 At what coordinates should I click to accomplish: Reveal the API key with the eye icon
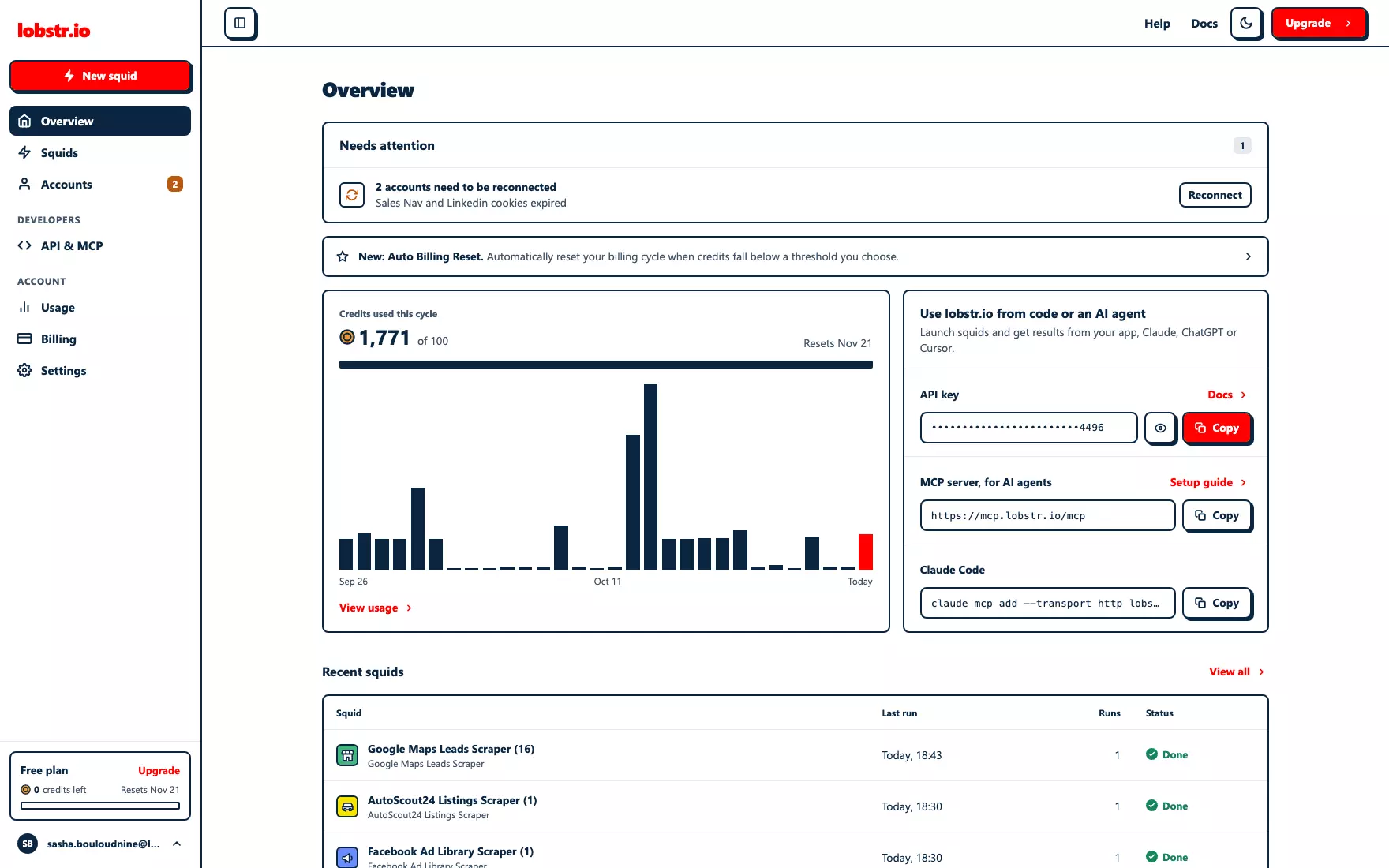(x=1160, y=428)
